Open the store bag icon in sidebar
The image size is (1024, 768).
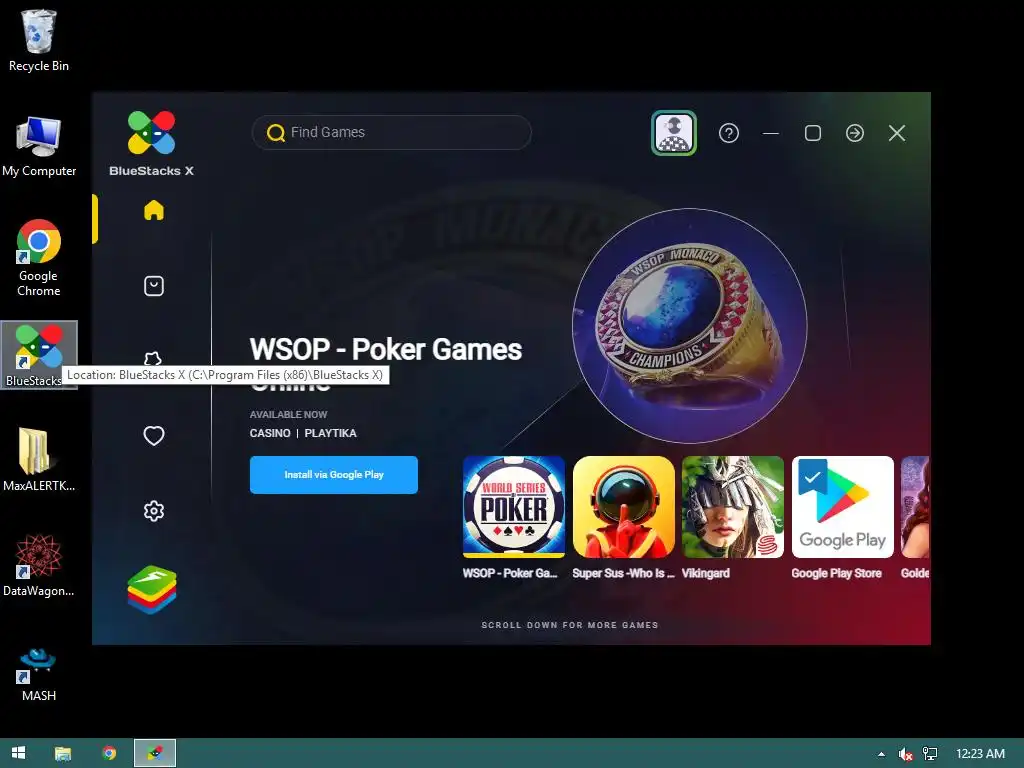tap(153, 286)
